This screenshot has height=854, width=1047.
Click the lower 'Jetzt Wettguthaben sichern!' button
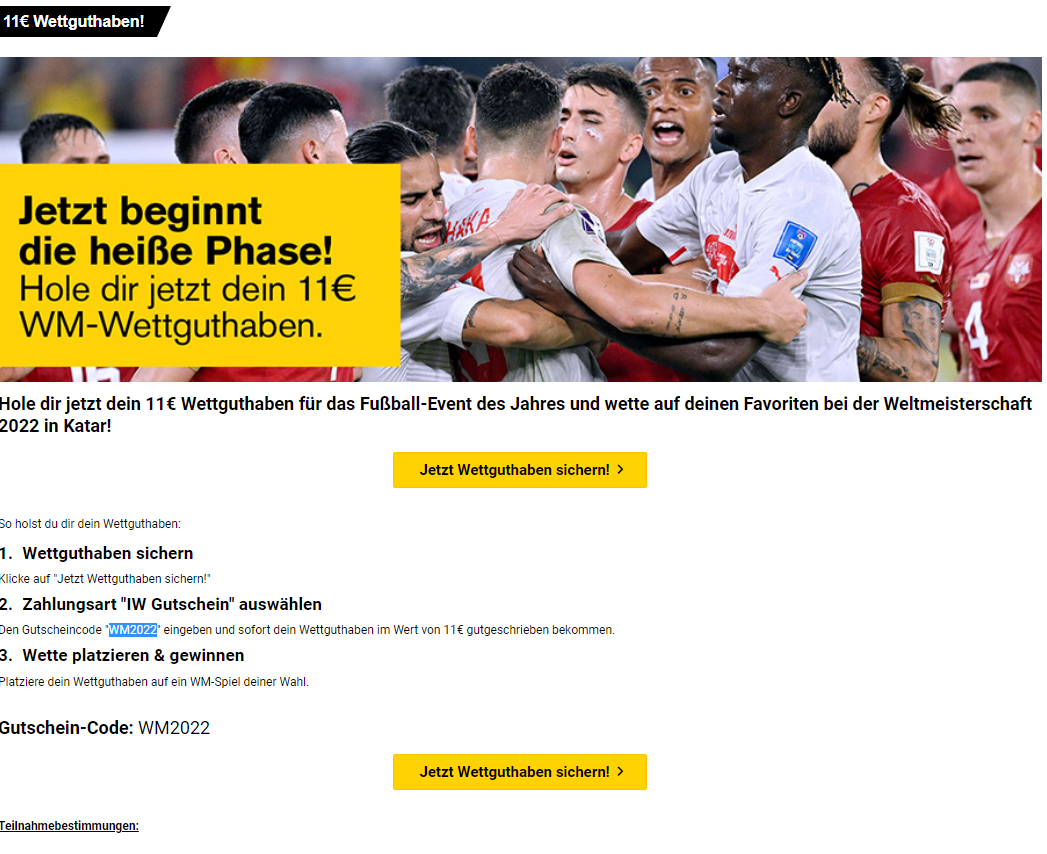[519, 772]
